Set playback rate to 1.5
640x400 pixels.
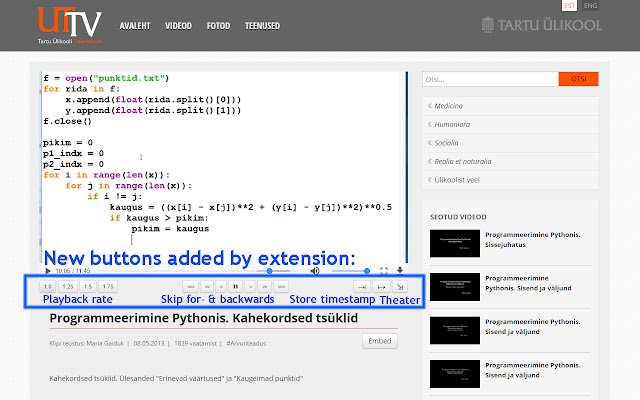point(88,287)
